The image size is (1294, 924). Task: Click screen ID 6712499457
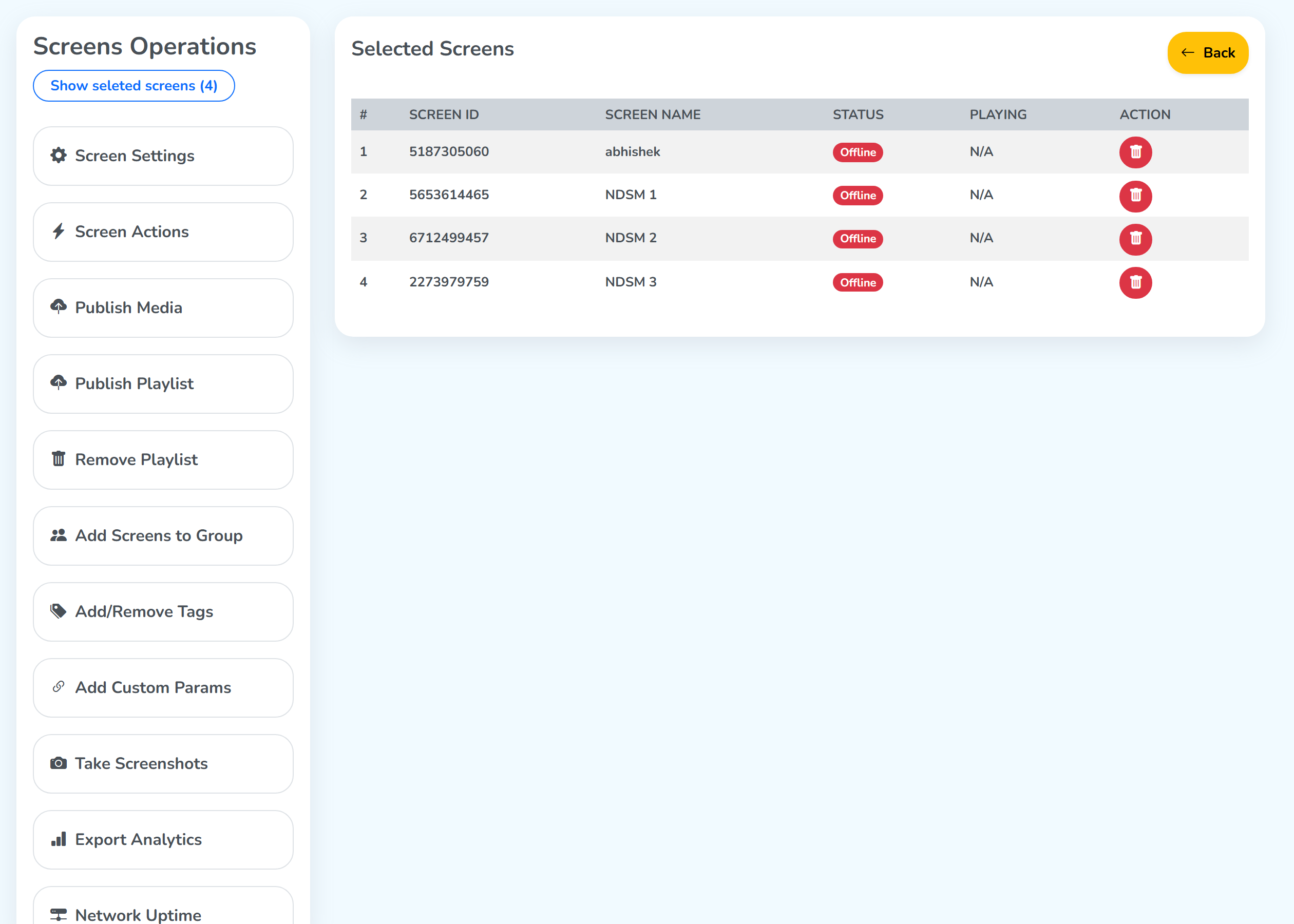[x=449, y=238]
